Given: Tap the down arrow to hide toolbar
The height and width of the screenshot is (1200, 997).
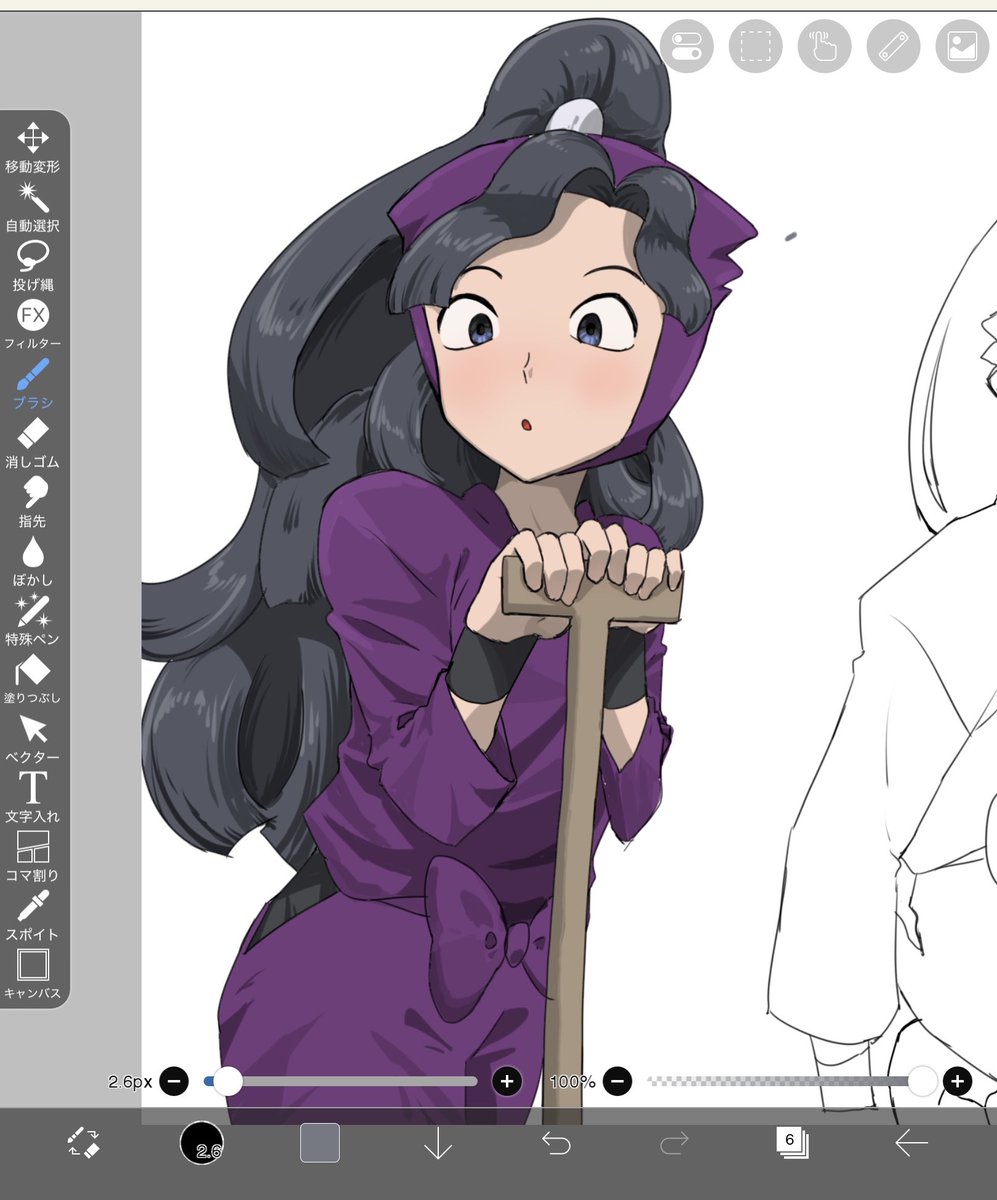Looking at the screenshot, I should tap(438, 1145).
